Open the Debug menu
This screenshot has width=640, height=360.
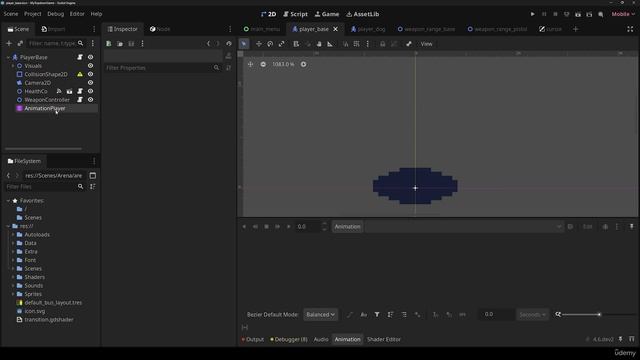tap(56, 14)
